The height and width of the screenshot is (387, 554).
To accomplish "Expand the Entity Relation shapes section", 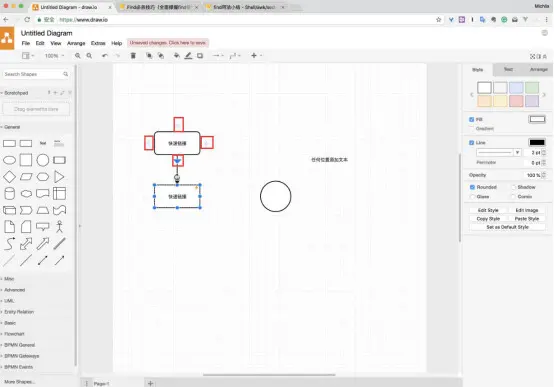I will click(x=19, y=312).
